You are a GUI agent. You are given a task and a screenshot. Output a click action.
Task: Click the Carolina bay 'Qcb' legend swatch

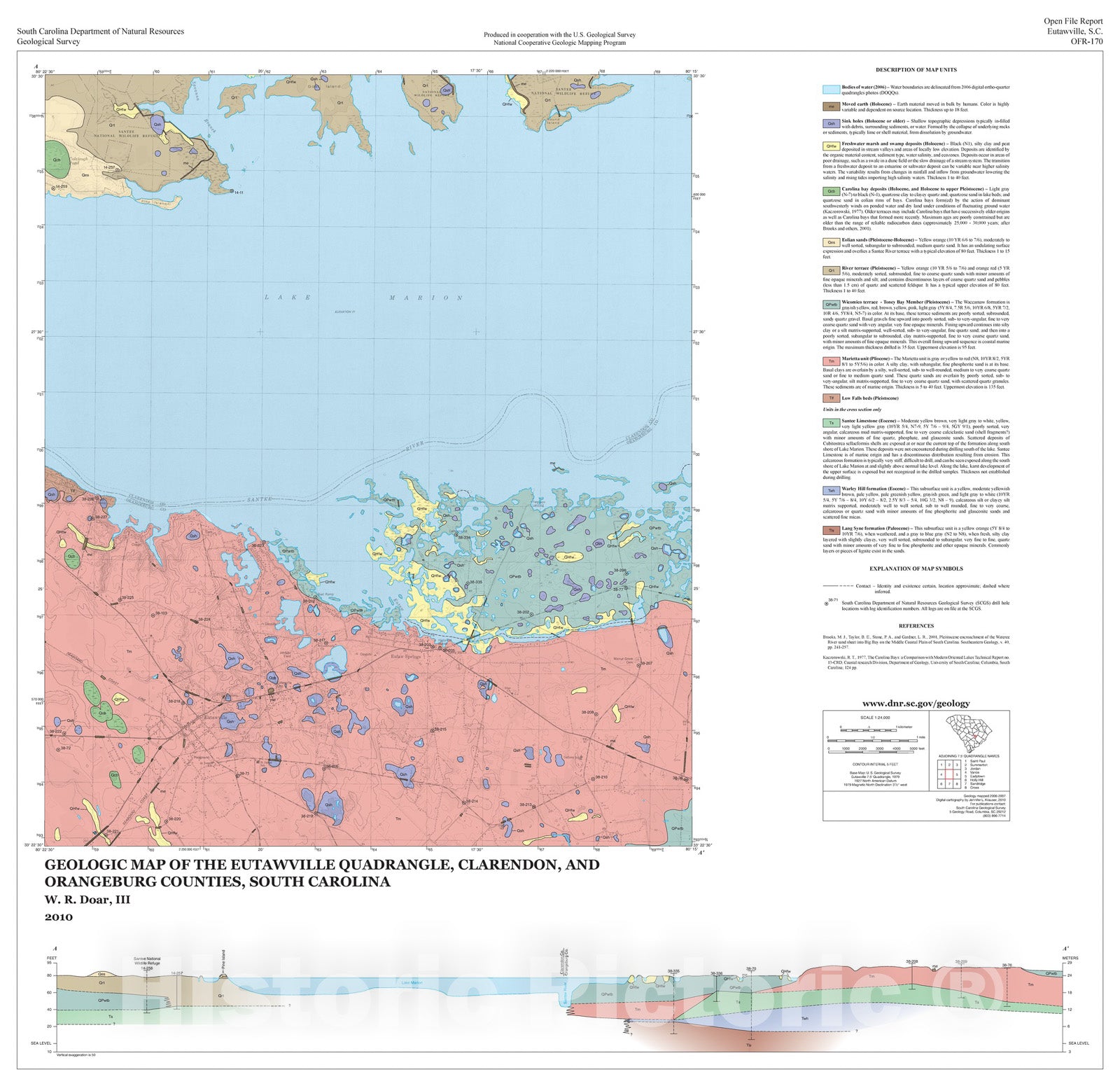pos(831,191)
